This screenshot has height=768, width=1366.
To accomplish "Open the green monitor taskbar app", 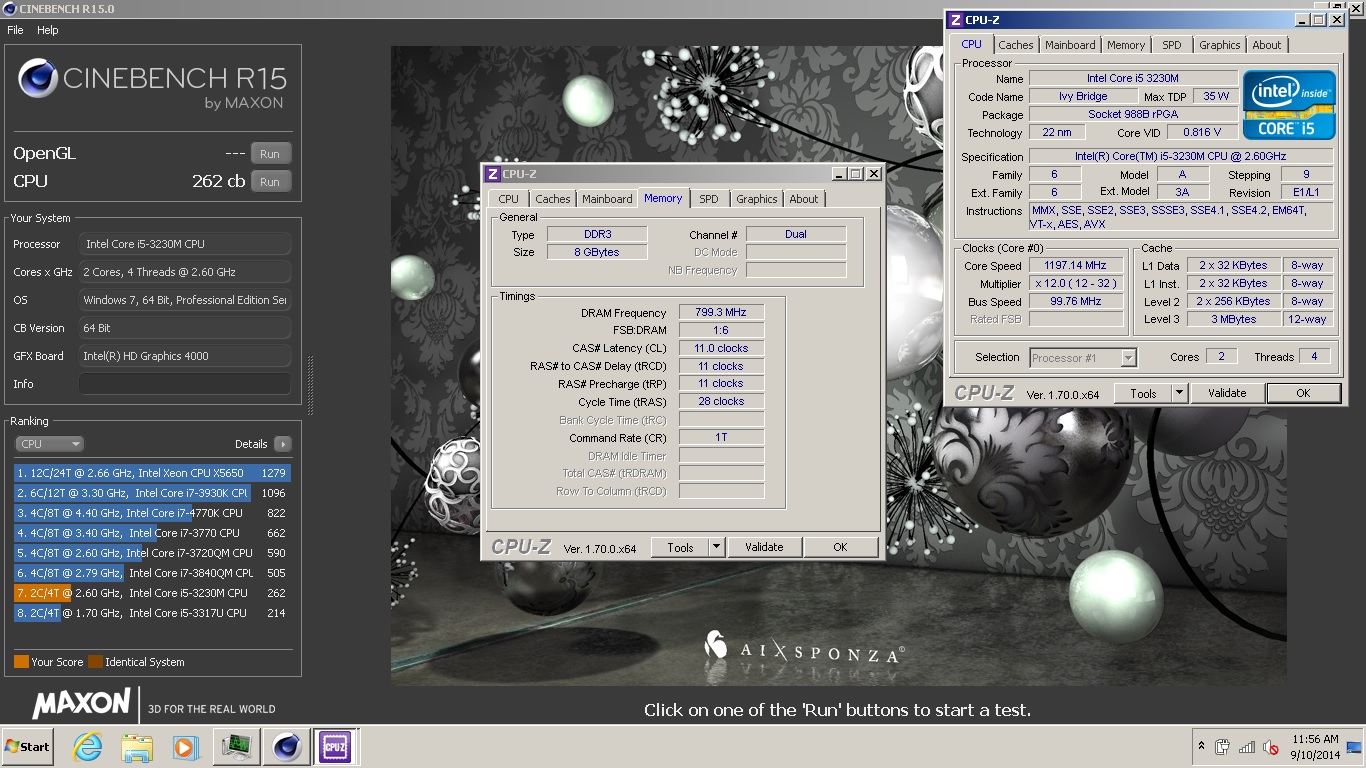I will 237,747.
